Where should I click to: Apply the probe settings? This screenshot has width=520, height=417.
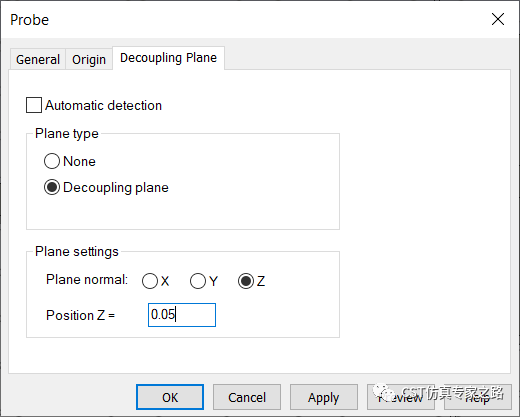[x=324, y=397]
